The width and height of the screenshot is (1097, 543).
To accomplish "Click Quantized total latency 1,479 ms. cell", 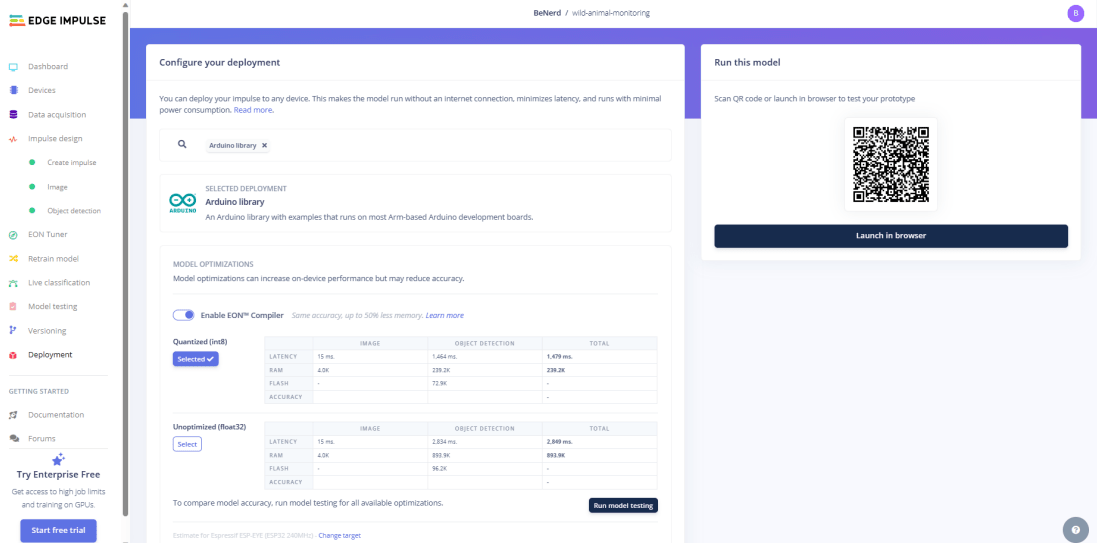I will (x=600, y=357).
